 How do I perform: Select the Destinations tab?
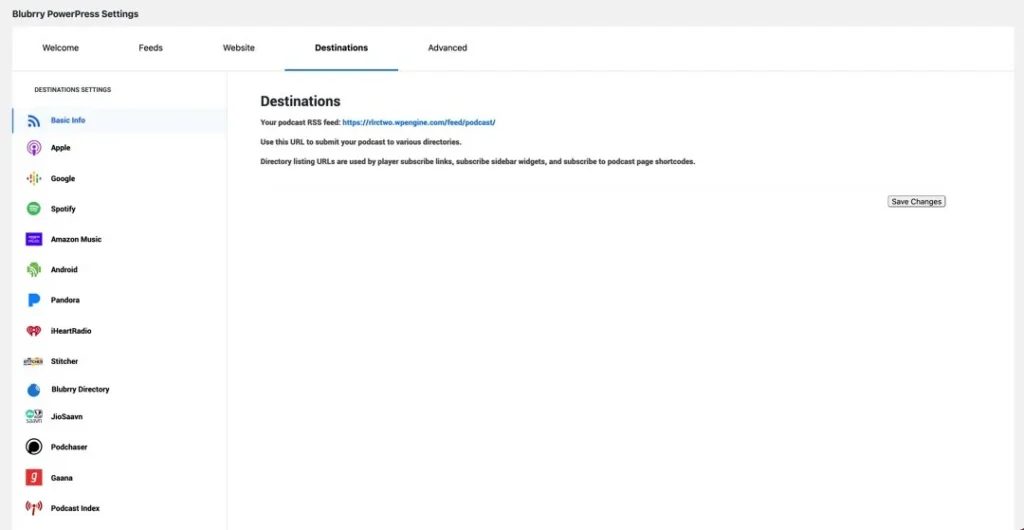342,48
